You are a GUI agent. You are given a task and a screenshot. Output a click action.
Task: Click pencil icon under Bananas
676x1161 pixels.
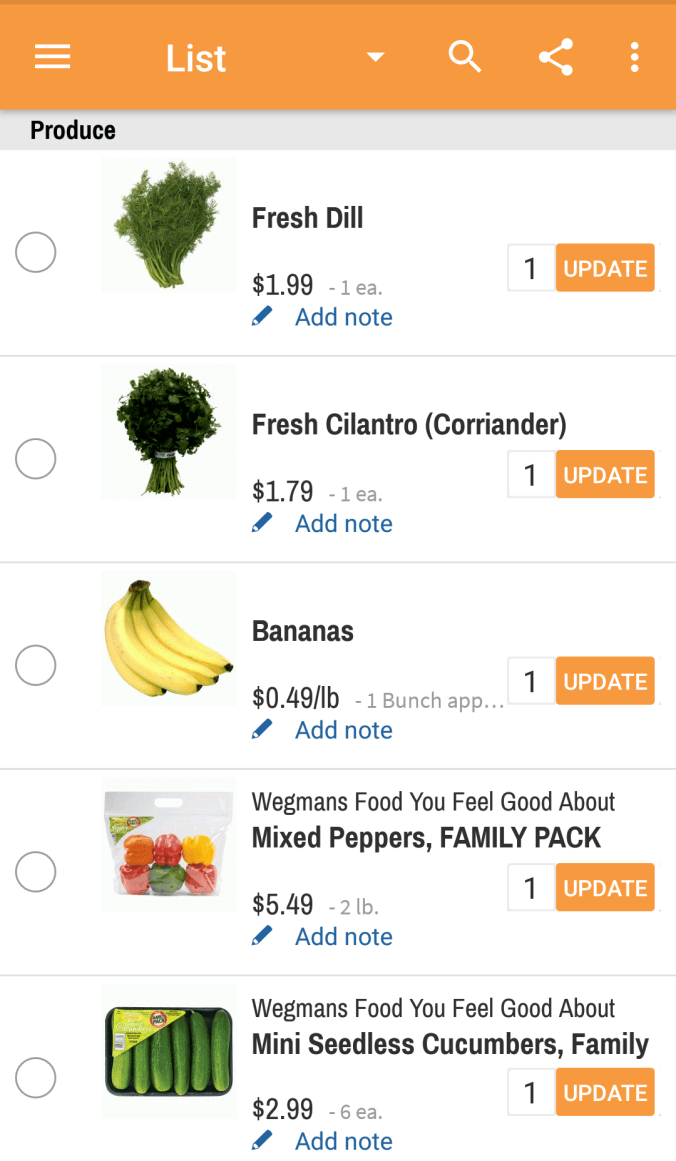pyautogui.click(x=262, y=730)
